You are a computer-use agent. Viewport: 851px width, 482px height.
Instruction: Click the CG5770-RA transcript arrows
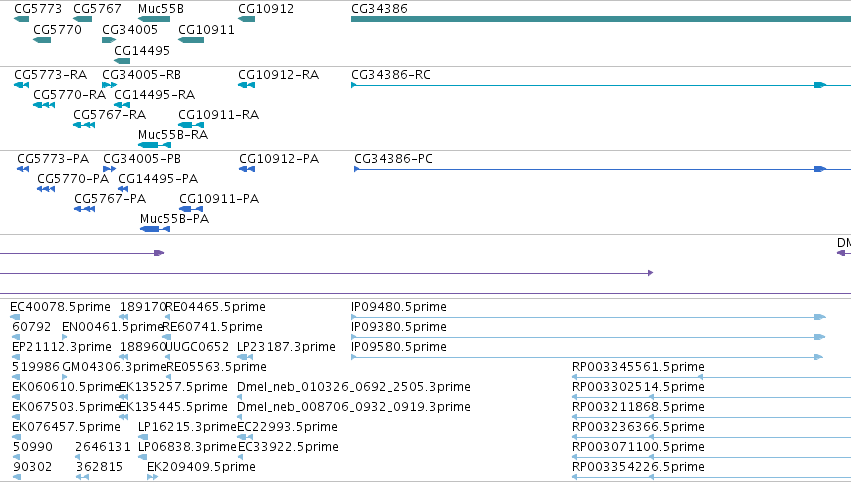pyautogui.click(x=44, y=105)
